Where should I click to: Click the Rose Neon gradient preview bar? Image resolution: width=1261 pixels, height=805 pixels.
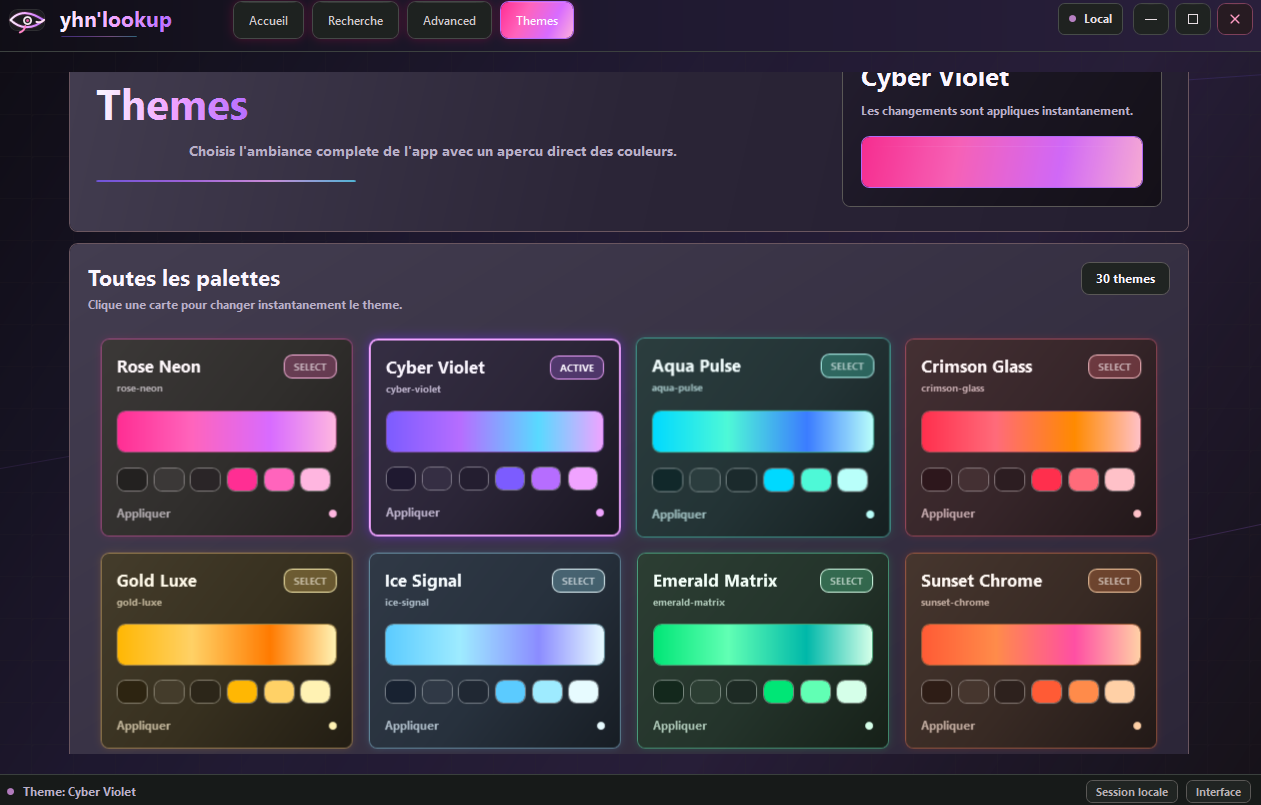[x=227, y=432]
